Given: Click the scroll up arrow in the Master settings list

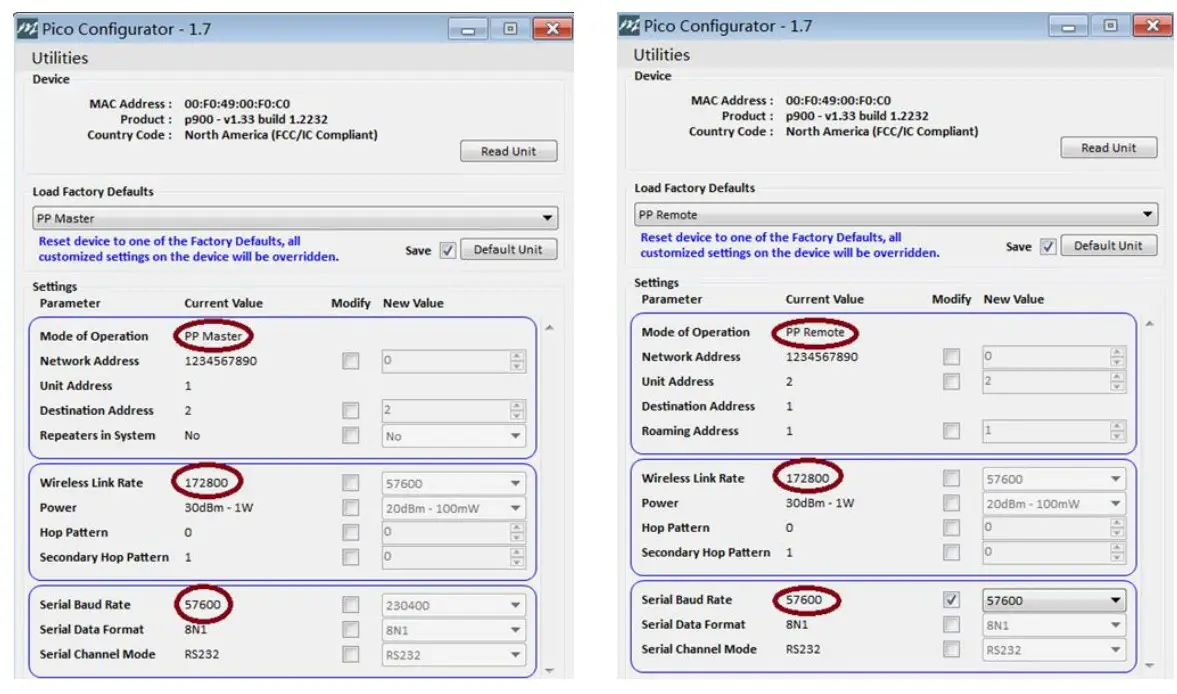Looking at the screenshot, I should point(549,328).
